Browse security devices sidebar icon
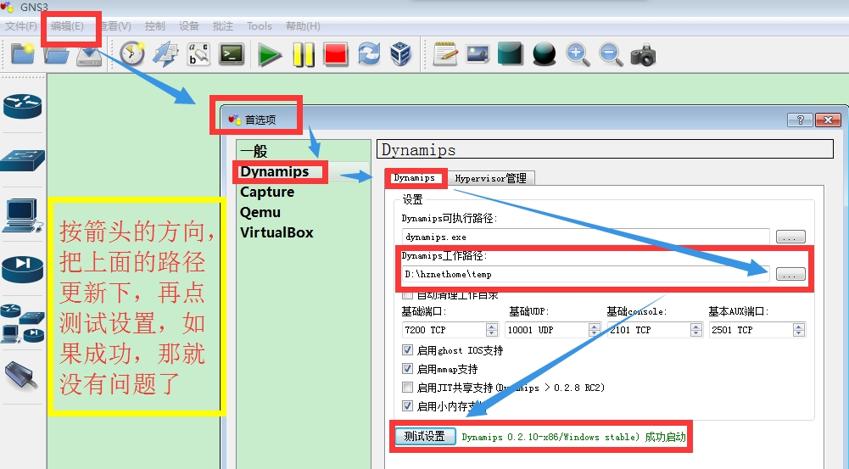 click(22, 269)
